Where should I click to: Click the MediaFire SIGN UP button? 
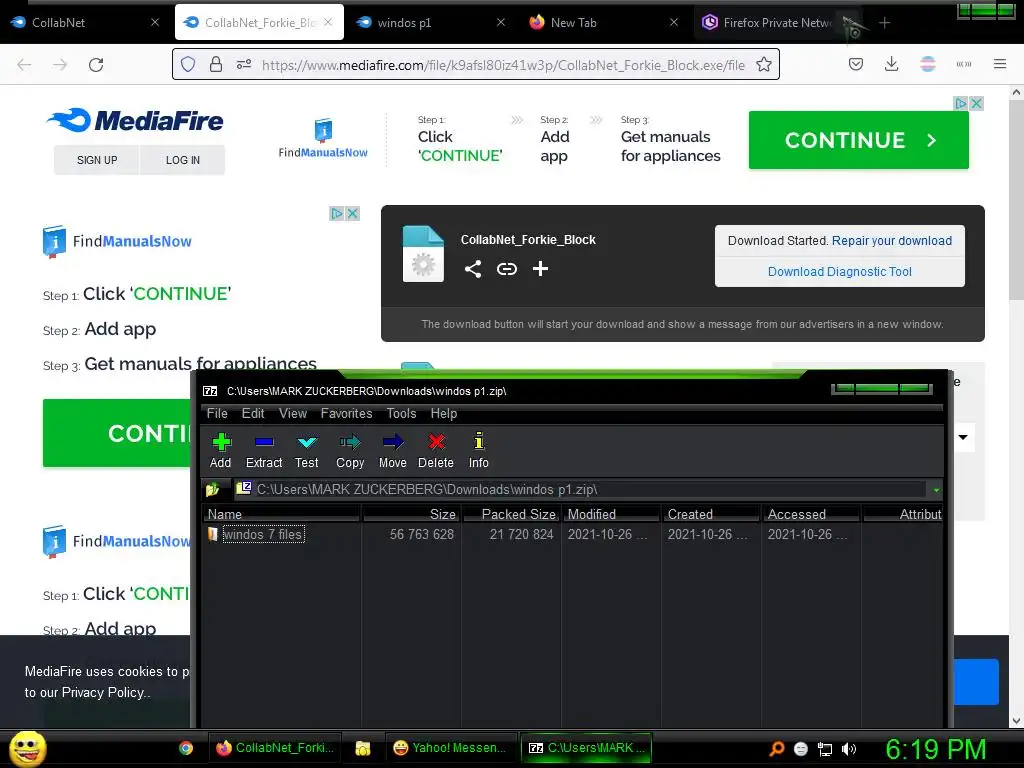pyautogui.click(x=97, y=160)
